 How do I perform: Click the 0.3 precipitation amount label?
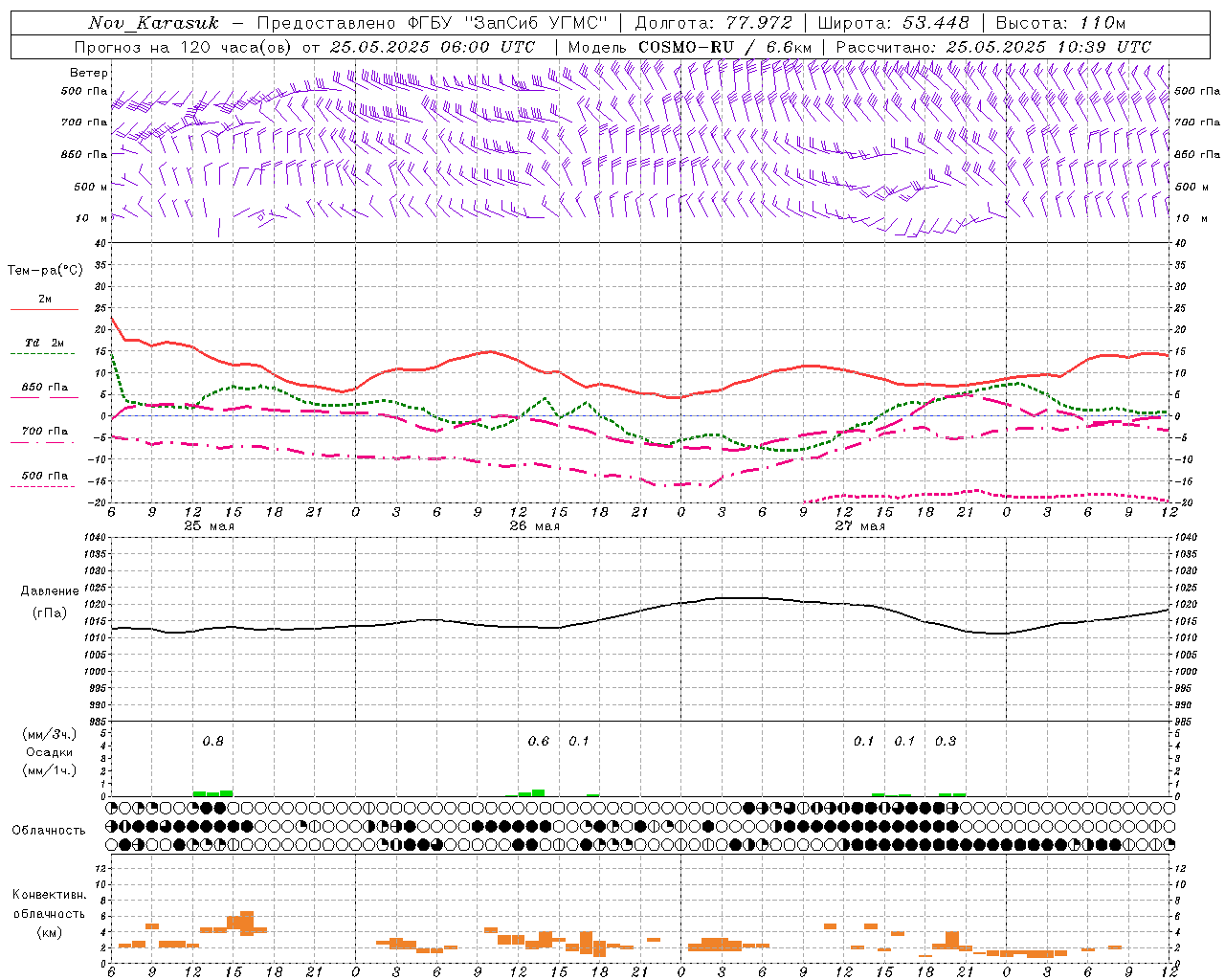click(946, 741)
